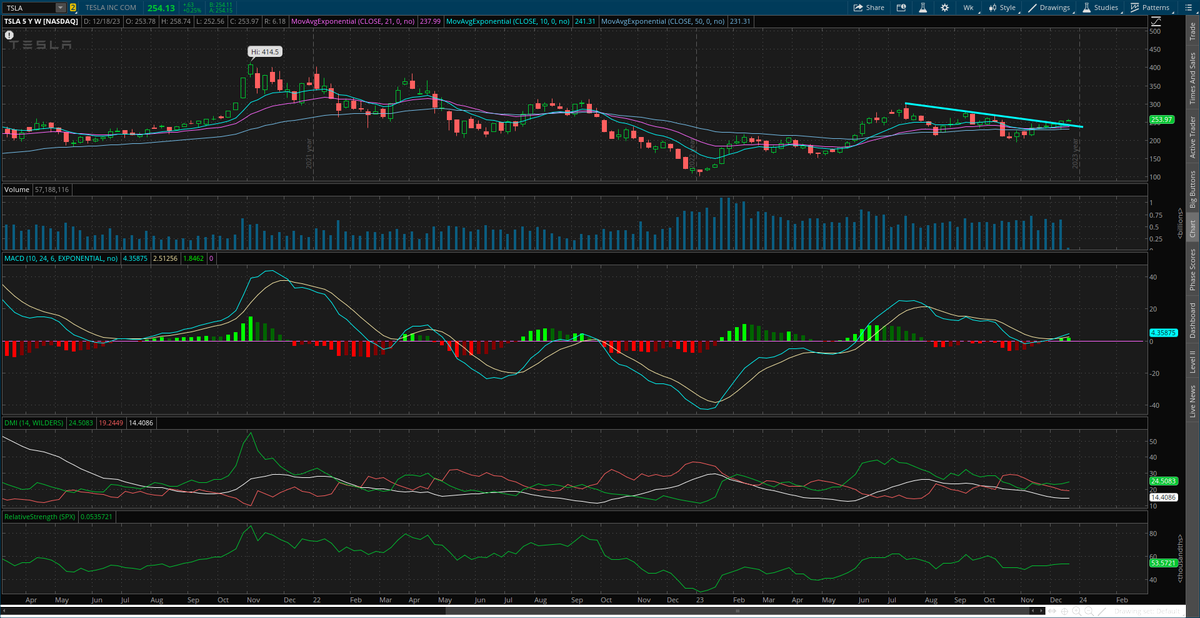Screen dimensions: 1200x618
Task: Open the Live News sidebar tab
Action: coord(1191,401)
